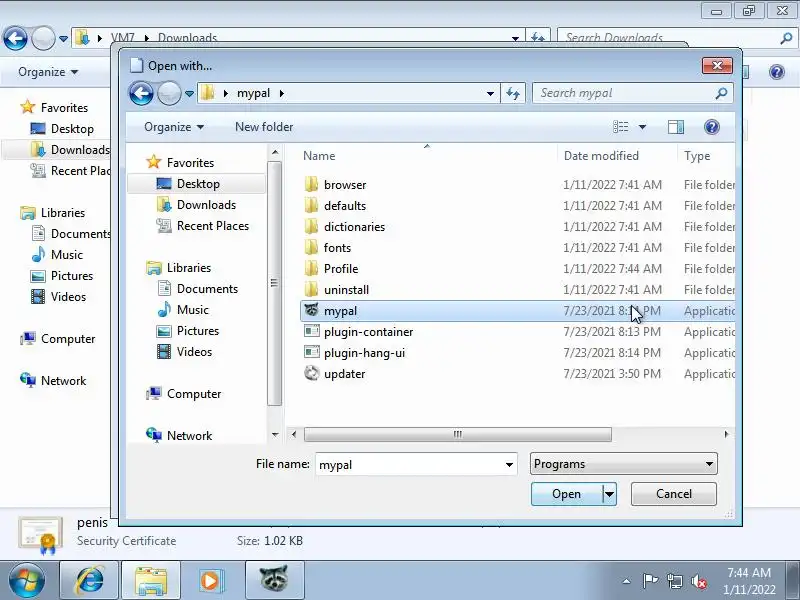Image resolution: width=800 pixels, height=600 pixels.
Task: Open Organize menu in Downloads window
Action: pos(48,72)
